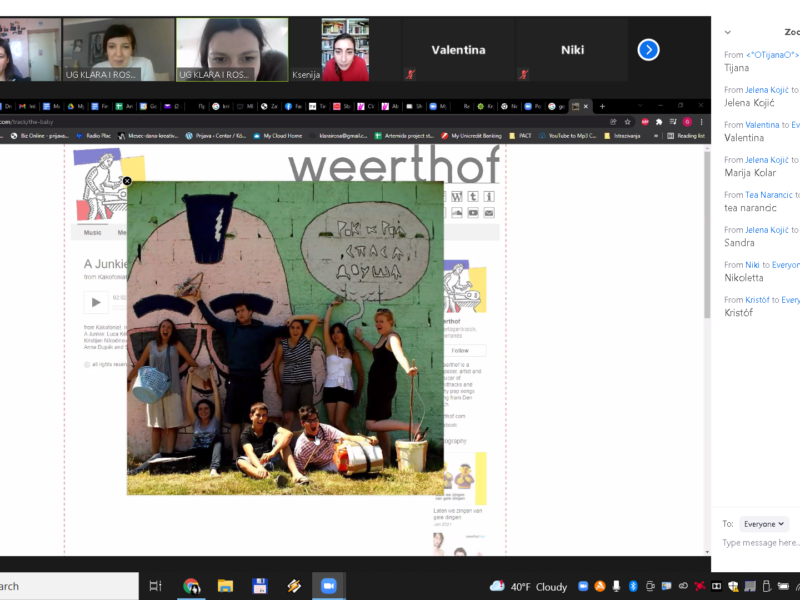Open Zoom from the taskbar
This screenshot has height=600, width=800.
pos(329,586)
